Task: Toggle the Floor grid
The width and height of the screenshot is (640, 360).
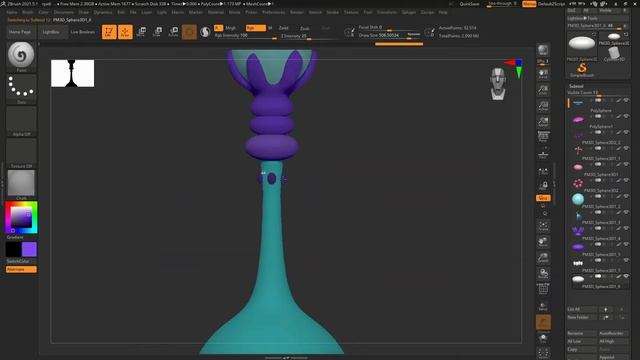Action: pos(543,154)
